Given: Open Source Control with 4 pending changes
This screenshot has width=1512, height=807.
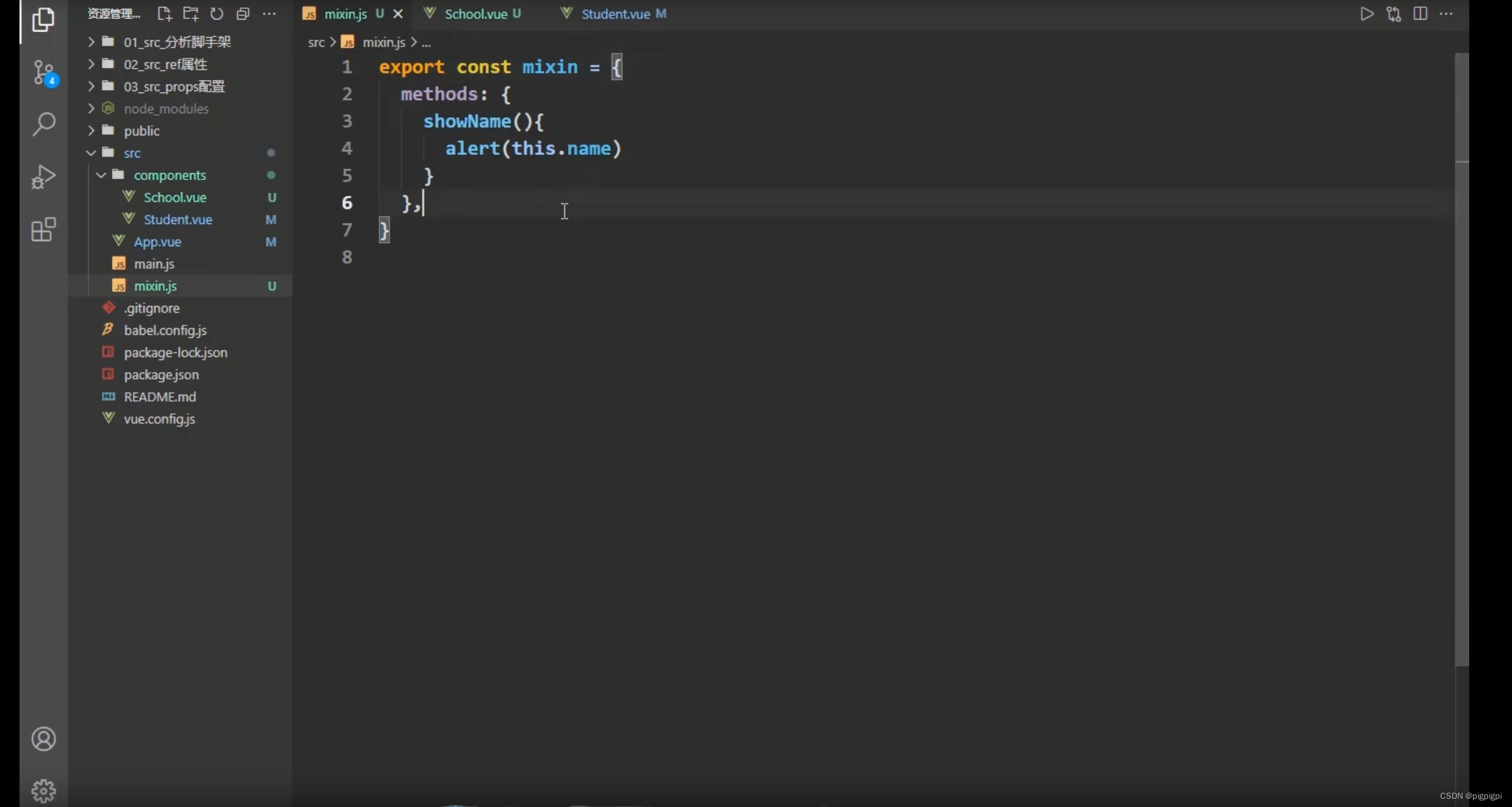Looking at the screenshot, I should (x=44, y=74).
